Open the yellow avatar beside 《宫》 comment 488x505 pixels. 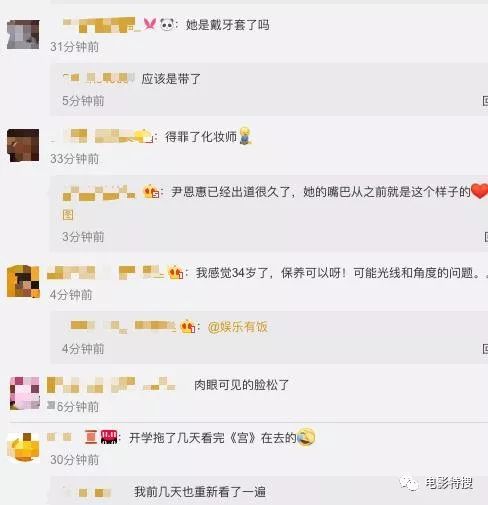(x=24, y=447)
